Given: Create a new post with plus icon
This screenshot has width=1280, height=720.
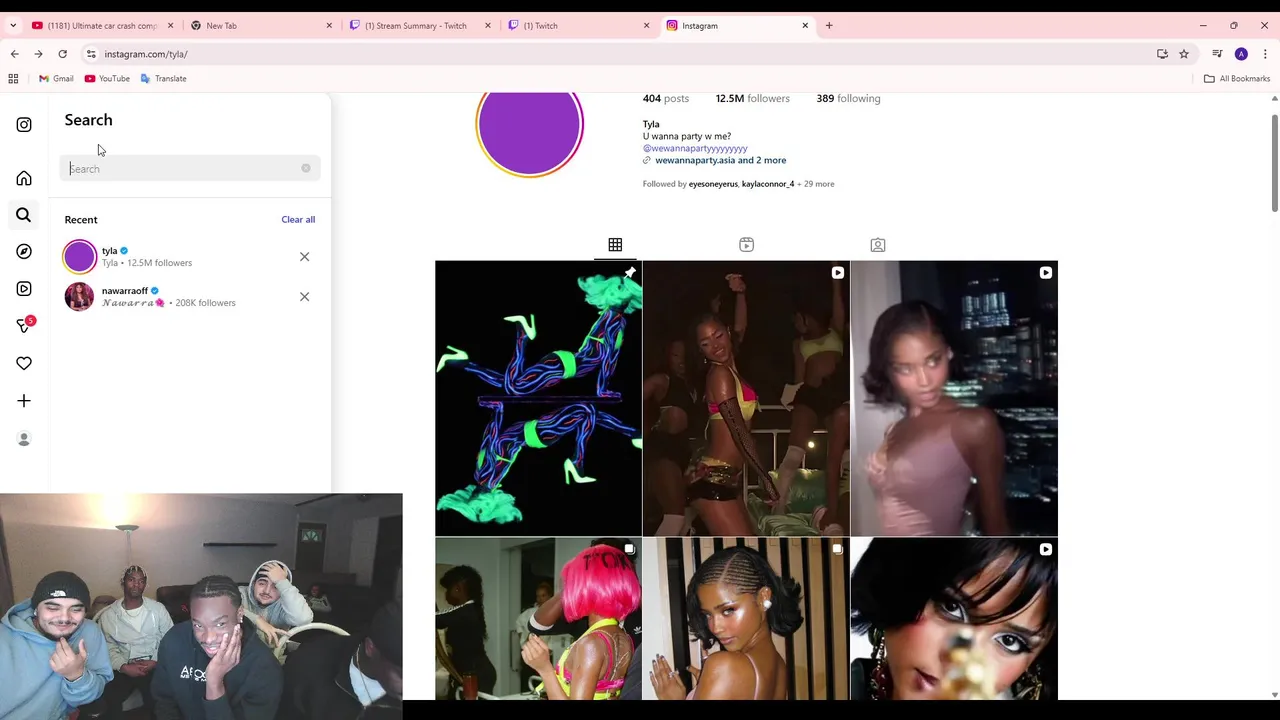Looking at the screenshot, I should 24,401.
